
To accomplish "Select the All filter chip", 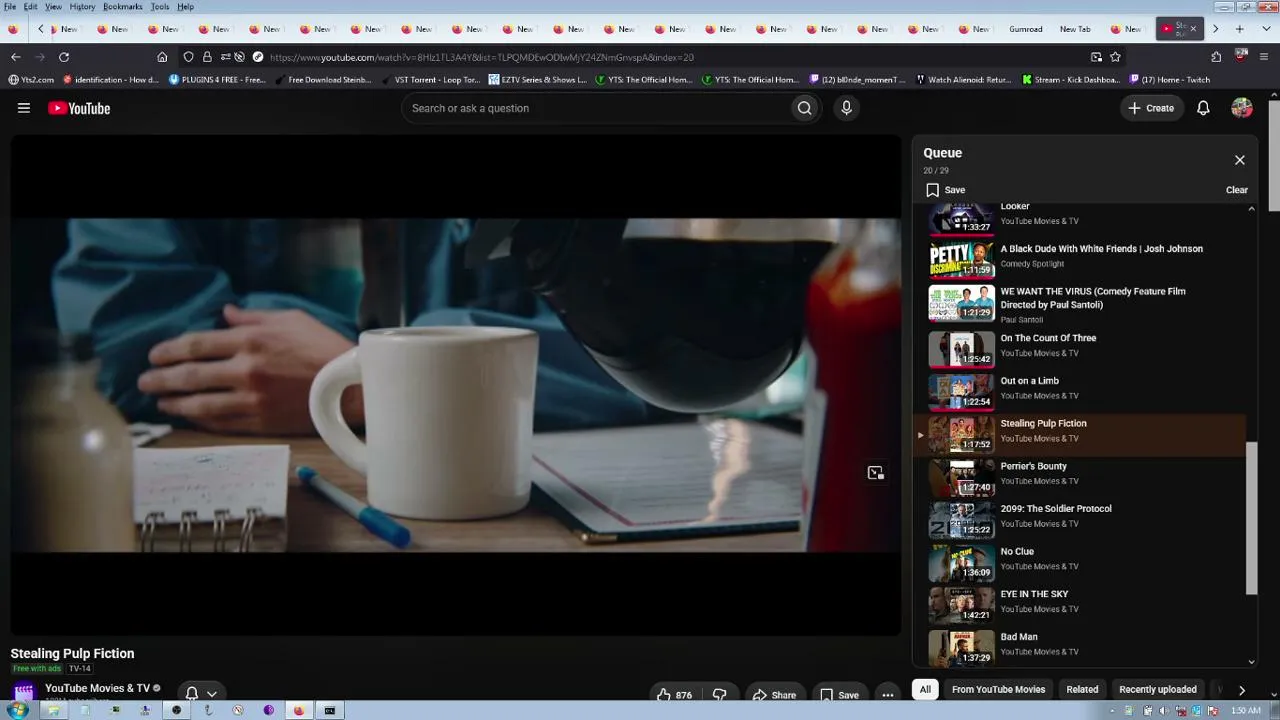I will coord(925,689).
